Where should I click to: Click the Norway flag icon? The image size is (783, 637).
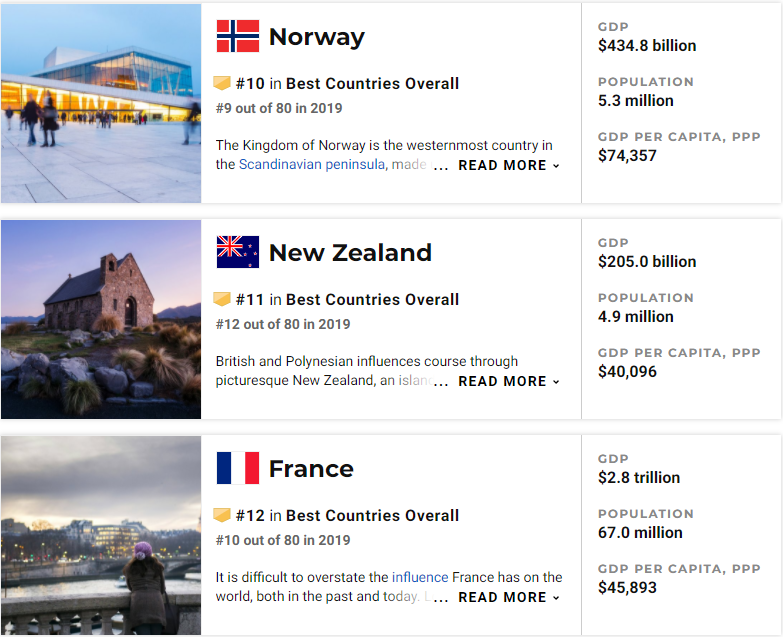click(x=238, y=37)
